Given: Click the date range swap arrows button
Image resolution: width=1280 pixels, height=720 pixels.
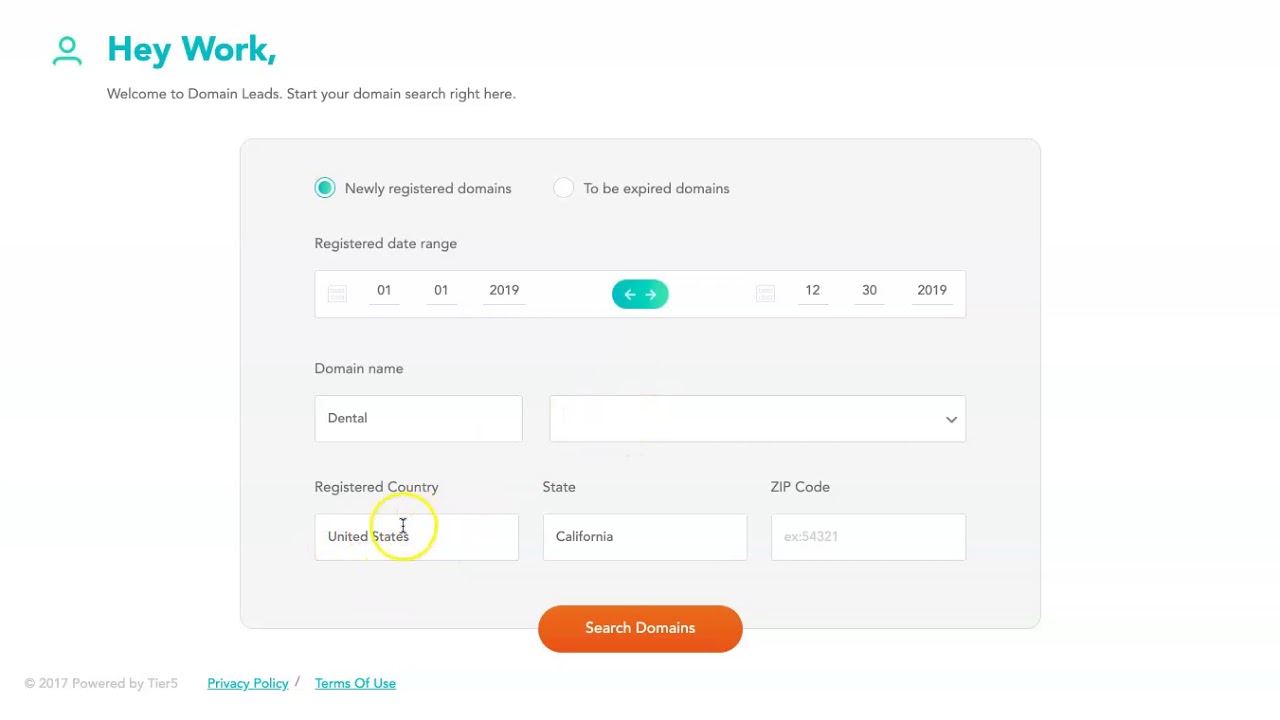Looking at the screenshot, I should point(640,294).
